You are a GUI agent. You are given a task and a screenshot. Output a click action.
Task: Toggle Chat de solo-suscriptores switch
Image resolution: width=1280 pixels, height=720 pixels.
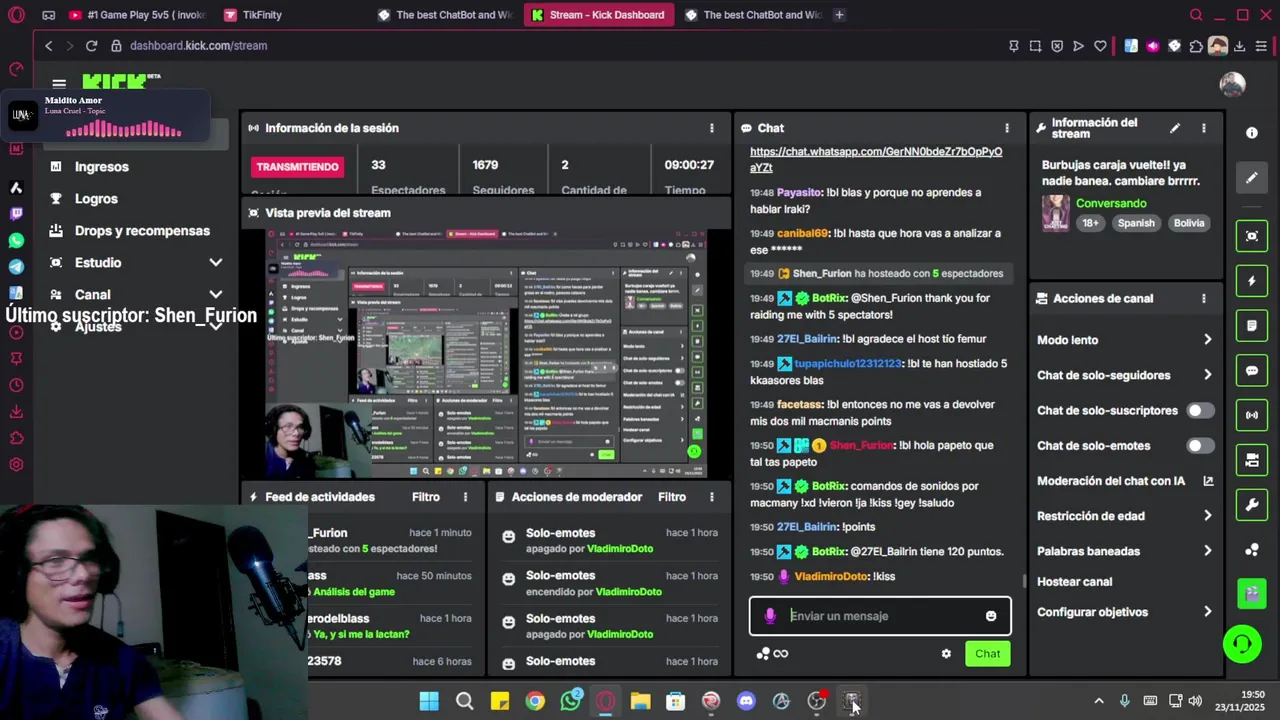1200,410
